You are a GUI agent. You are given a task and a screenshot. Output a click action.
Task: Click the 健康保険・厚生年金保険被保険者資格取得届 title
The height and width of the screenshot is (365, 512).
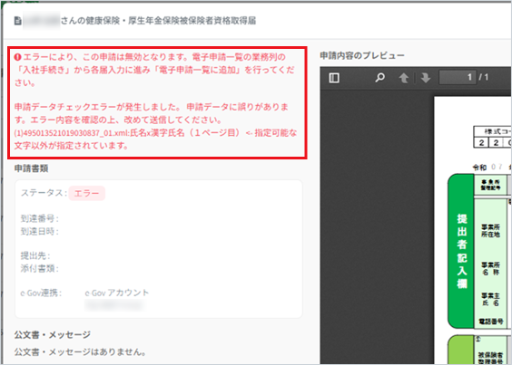coord(171,21)
